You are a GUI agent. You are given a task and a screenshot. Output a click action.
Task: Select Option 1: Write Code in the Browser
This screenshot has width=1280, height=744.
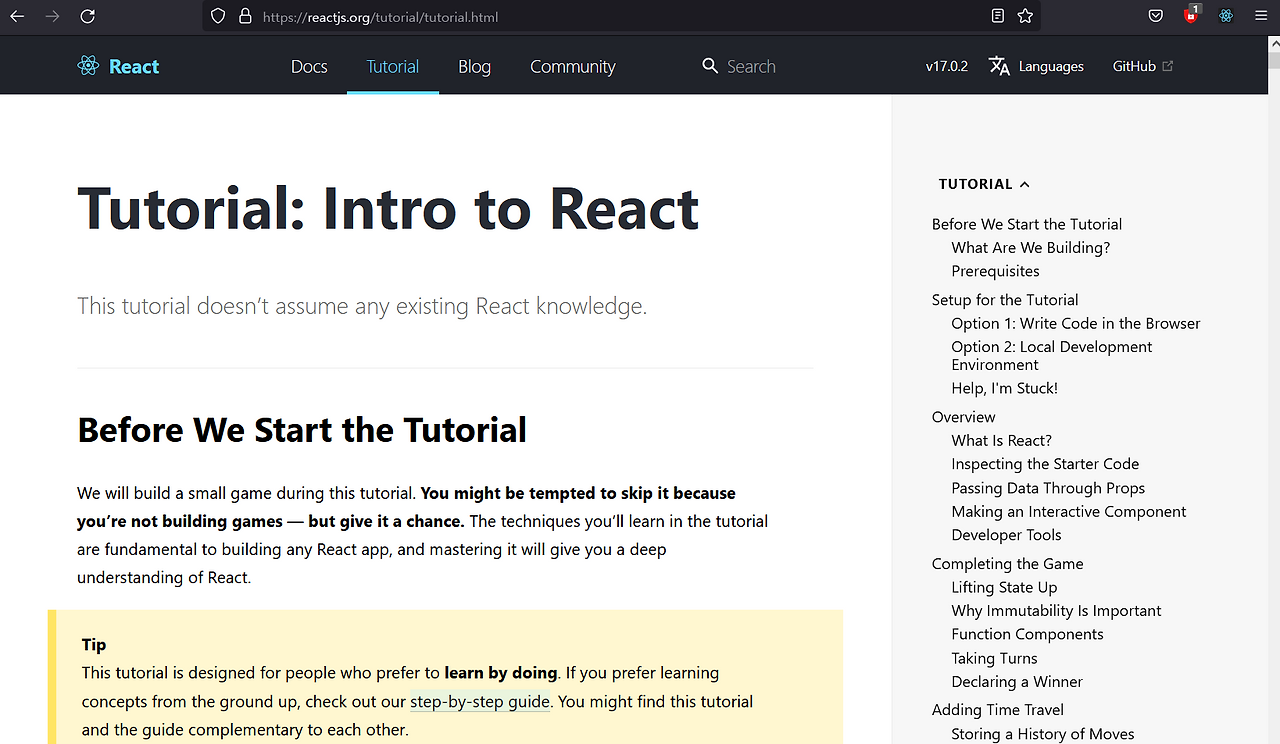point(1076,324)
